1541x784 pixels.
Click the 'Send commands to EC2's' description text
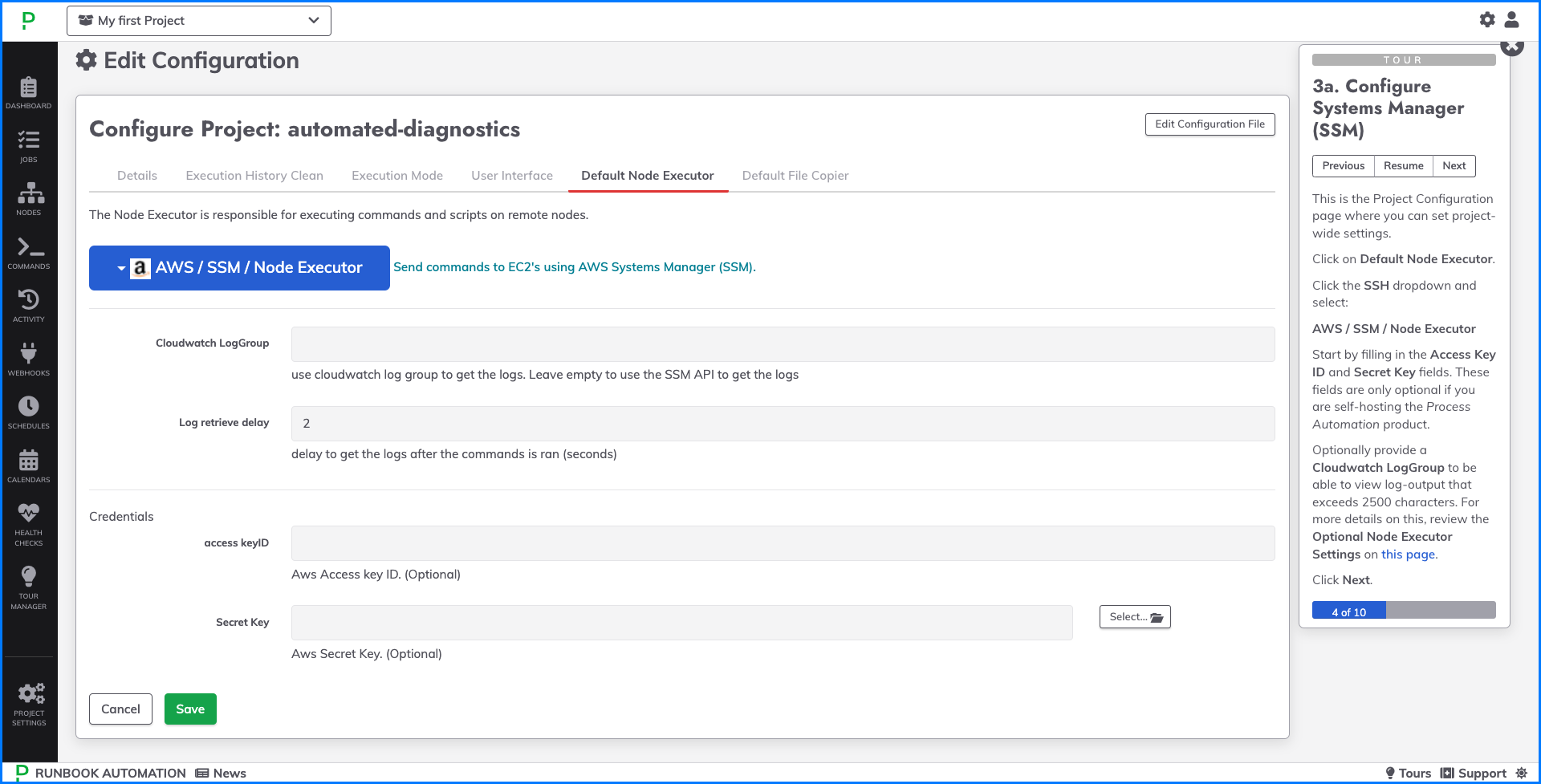[575, 267]
